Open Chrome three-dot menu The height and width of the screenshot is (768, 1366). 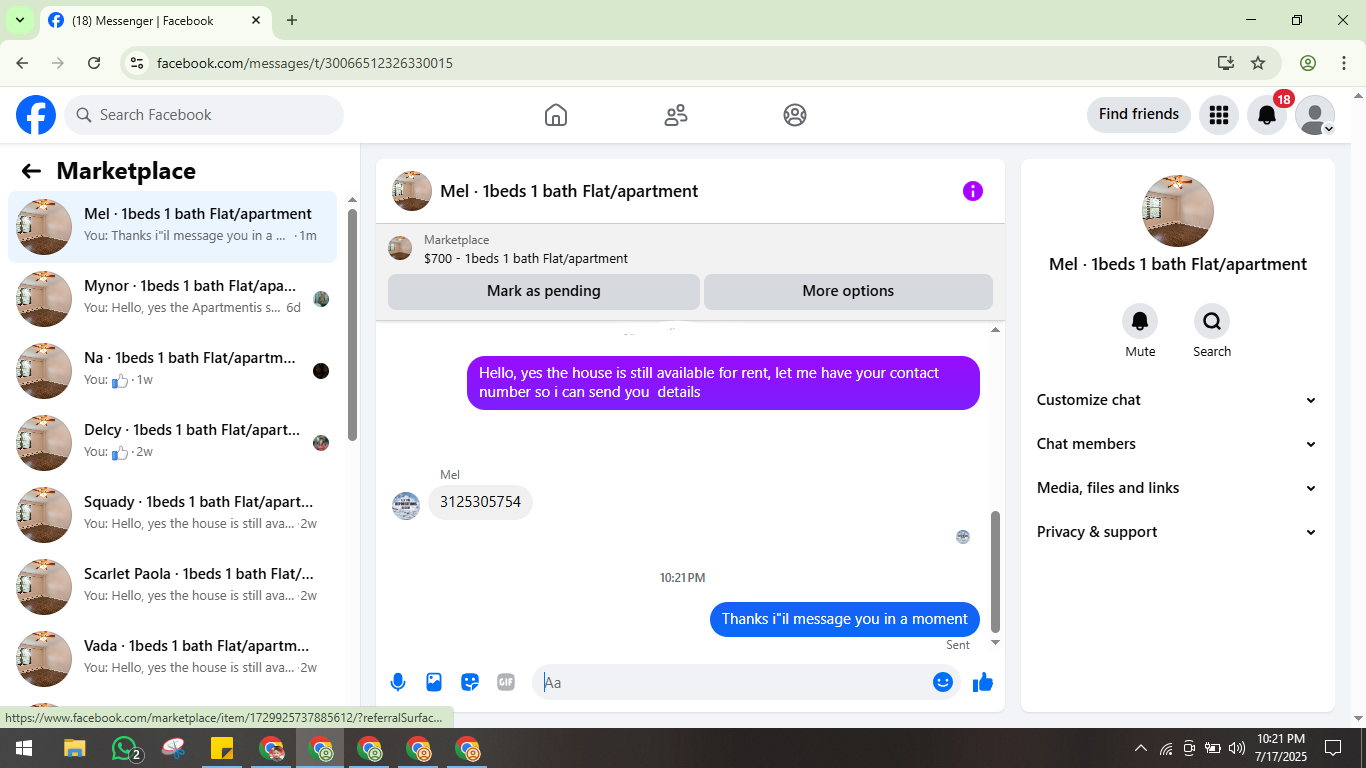click(1344, 63)
